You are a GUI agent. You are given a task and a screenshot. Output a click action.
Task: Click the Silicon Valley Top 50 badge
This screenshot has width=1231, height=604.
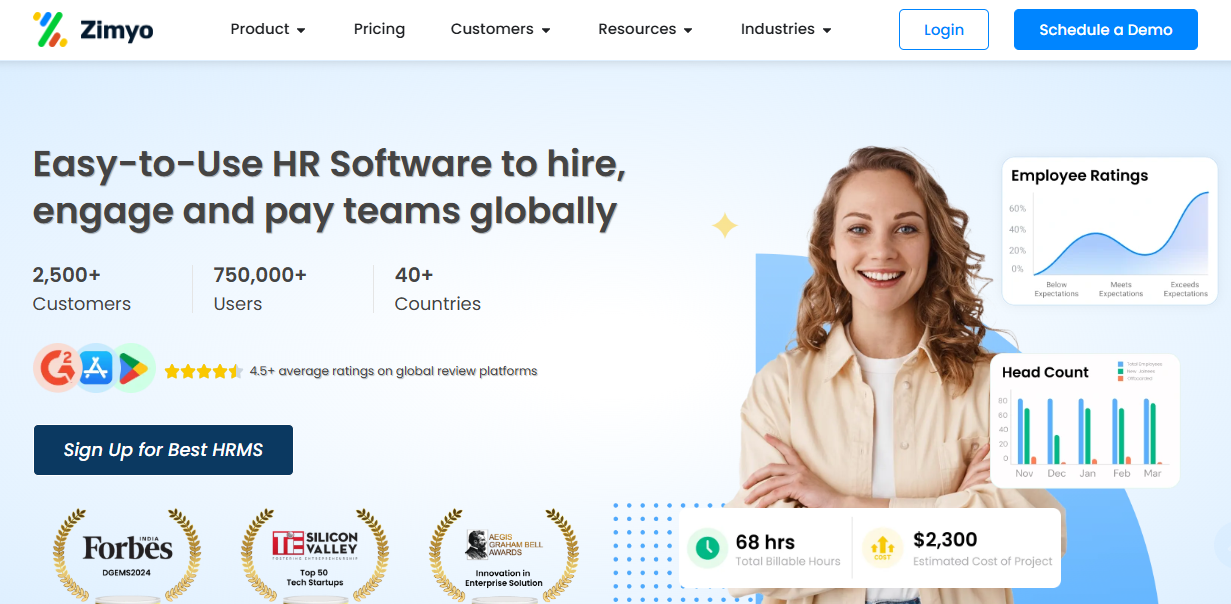[315, 552]
